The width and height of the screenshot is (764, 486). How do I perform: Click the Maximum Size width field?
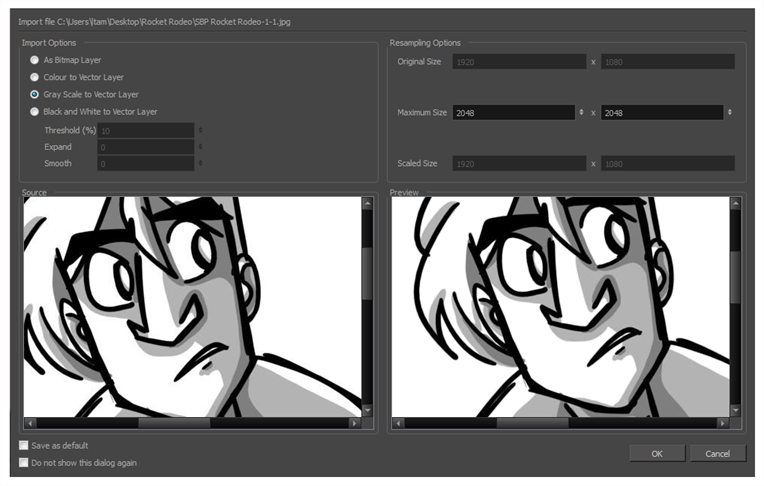coord(514,113)
